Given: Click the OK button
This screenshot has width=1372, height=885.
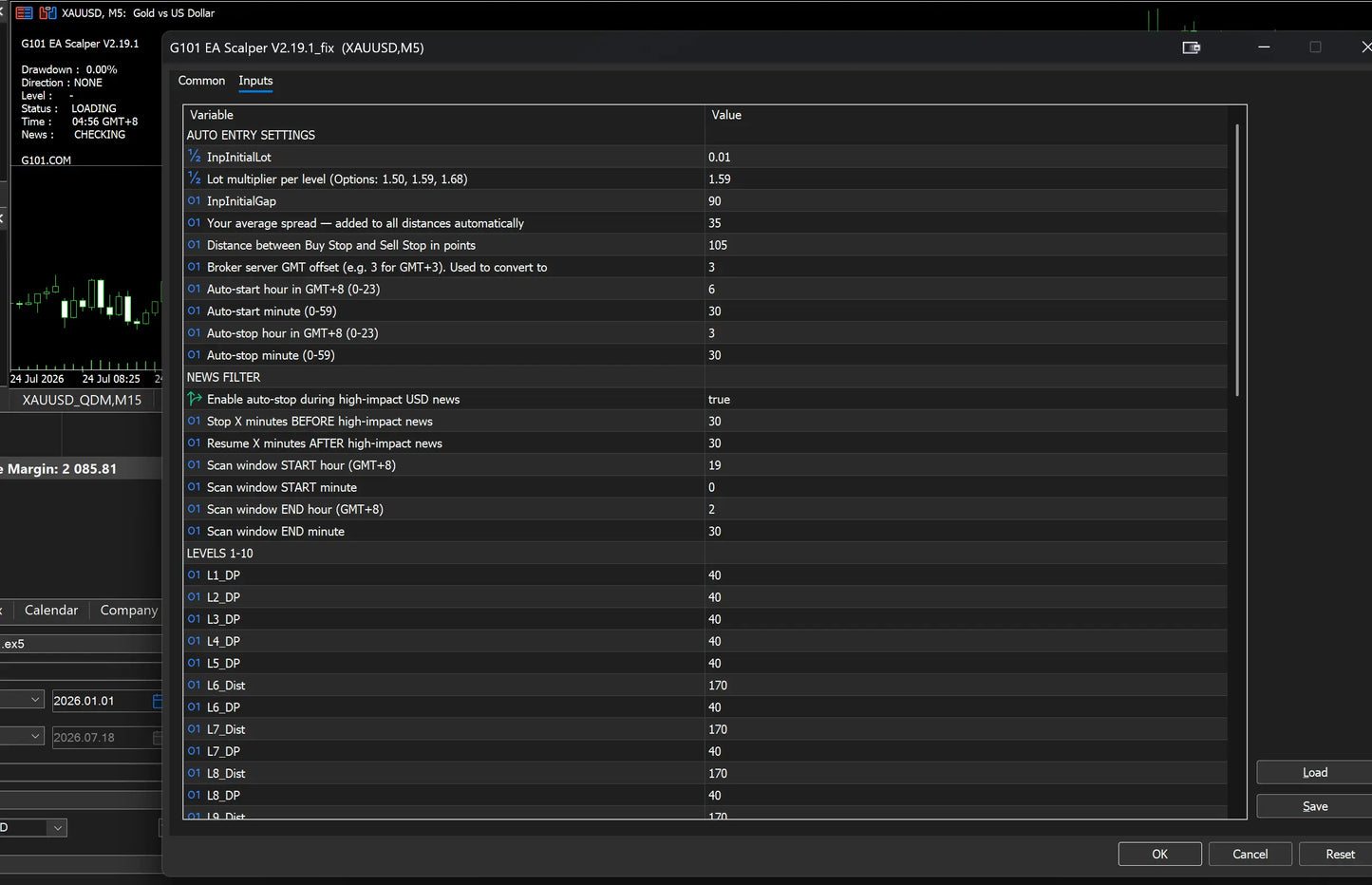Looking at the screenshot, I should [x=1159, y=854].
